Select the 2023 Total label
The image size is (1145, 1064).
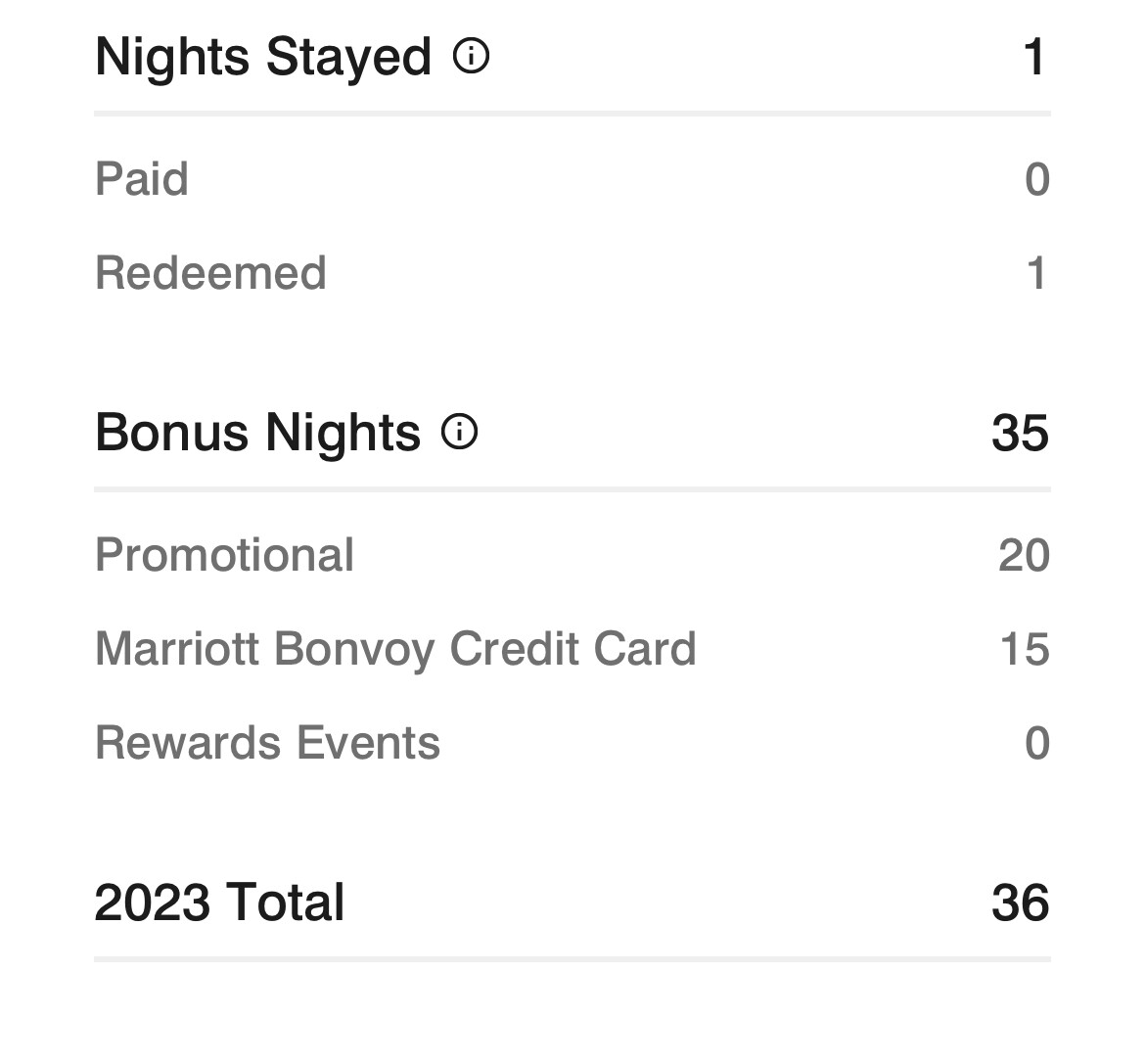pos(219,902)
